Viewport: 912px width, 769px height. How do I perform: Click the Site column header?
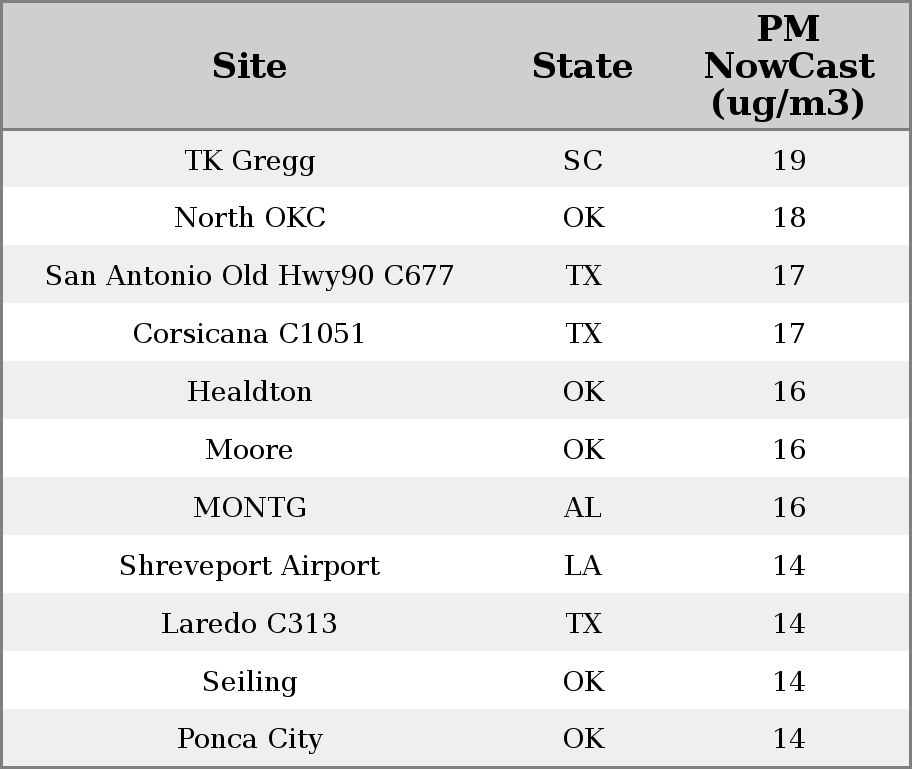pos(249,66)
